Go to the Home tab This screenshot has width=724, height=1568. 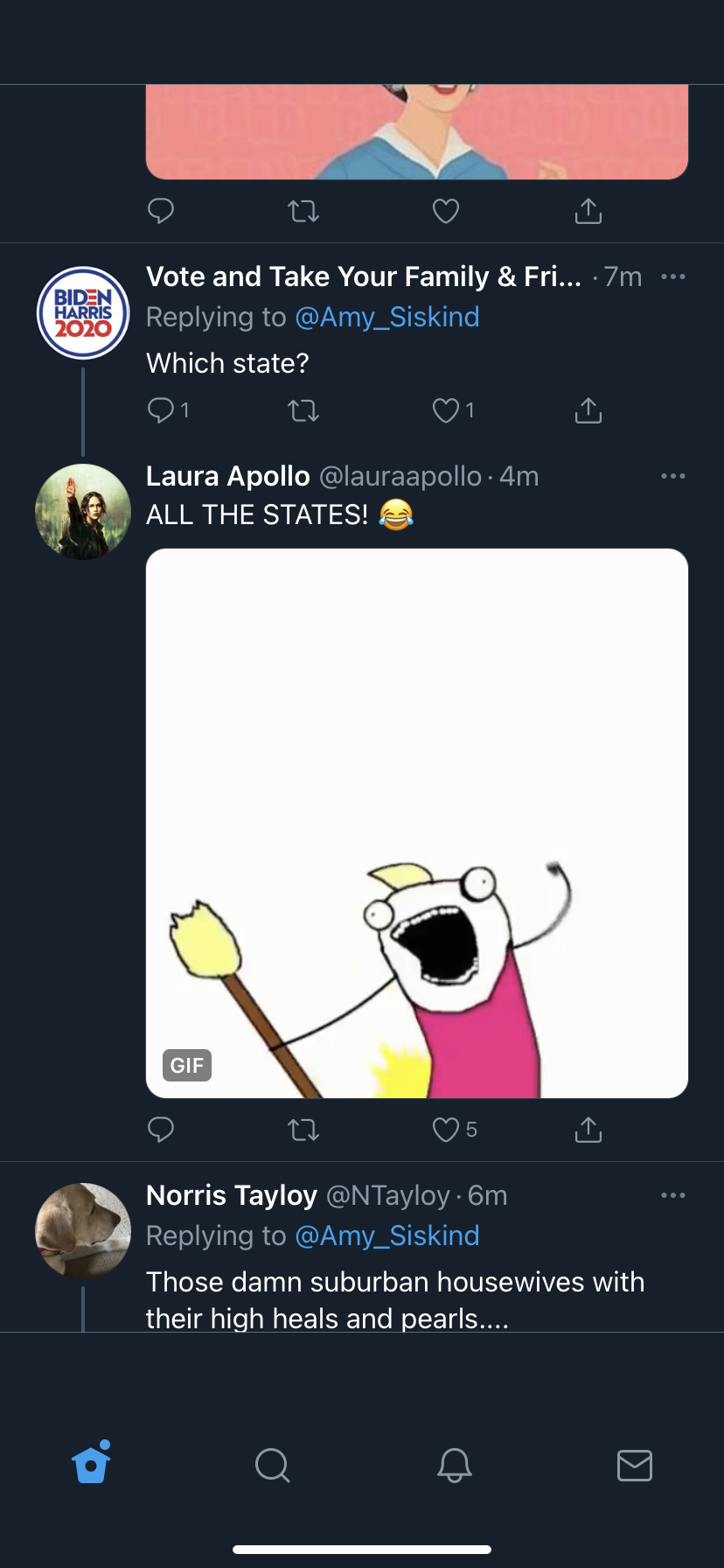[92, 1464]
